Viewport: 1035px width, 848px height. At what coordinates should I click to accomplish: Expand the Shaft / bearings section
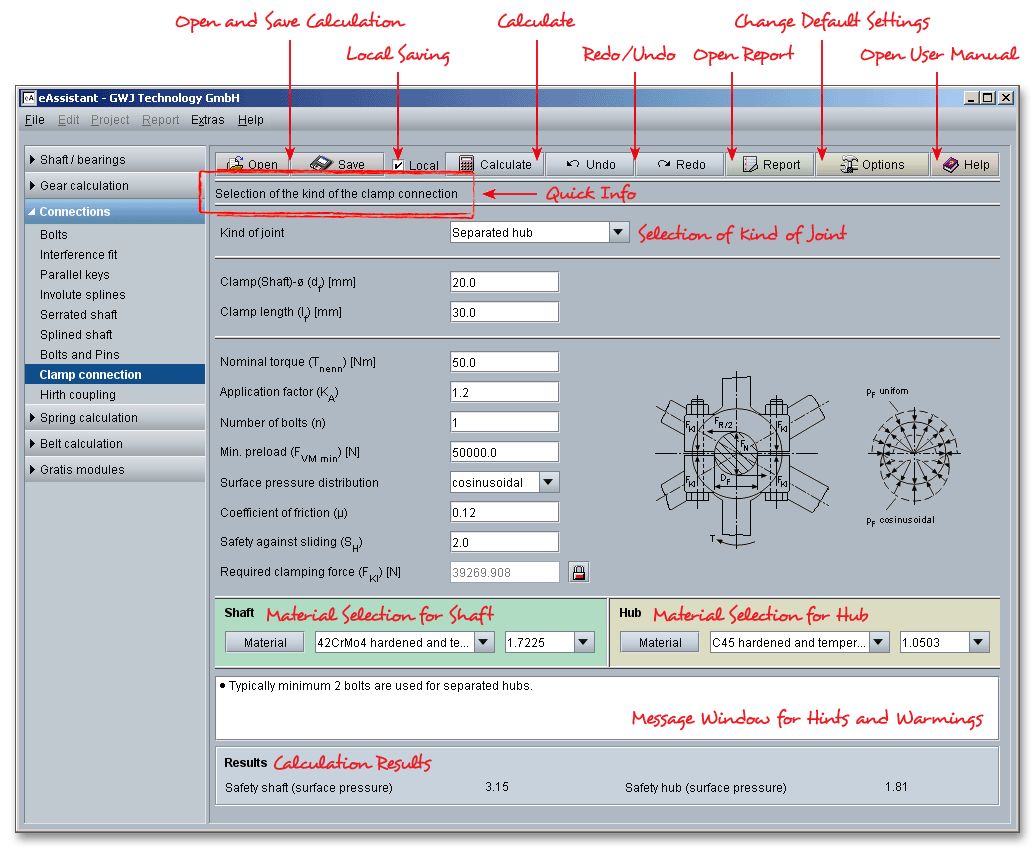83,160
